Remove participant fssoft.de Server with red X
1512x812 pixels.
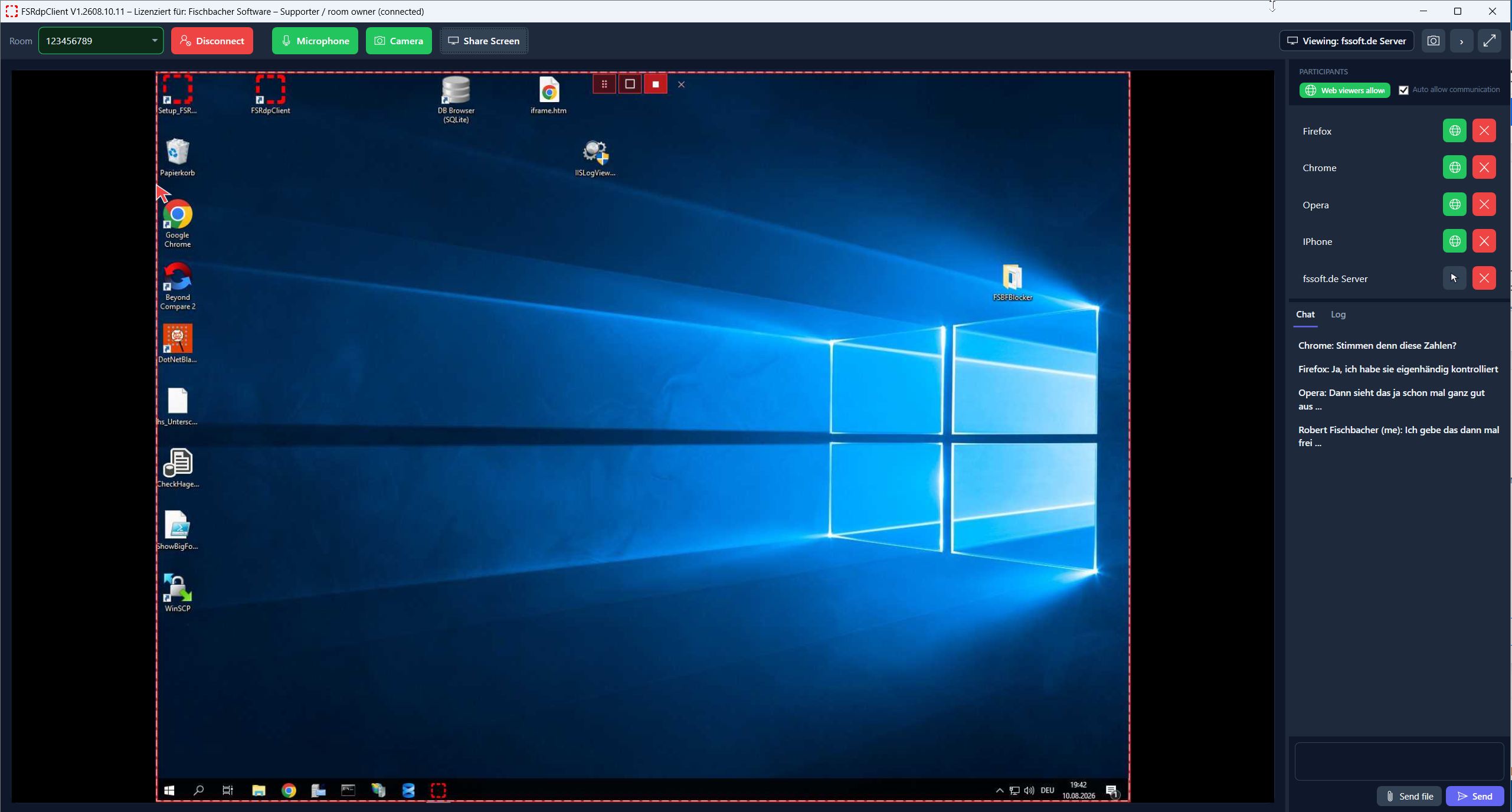pyautogui.click(x=1484, y=278)
